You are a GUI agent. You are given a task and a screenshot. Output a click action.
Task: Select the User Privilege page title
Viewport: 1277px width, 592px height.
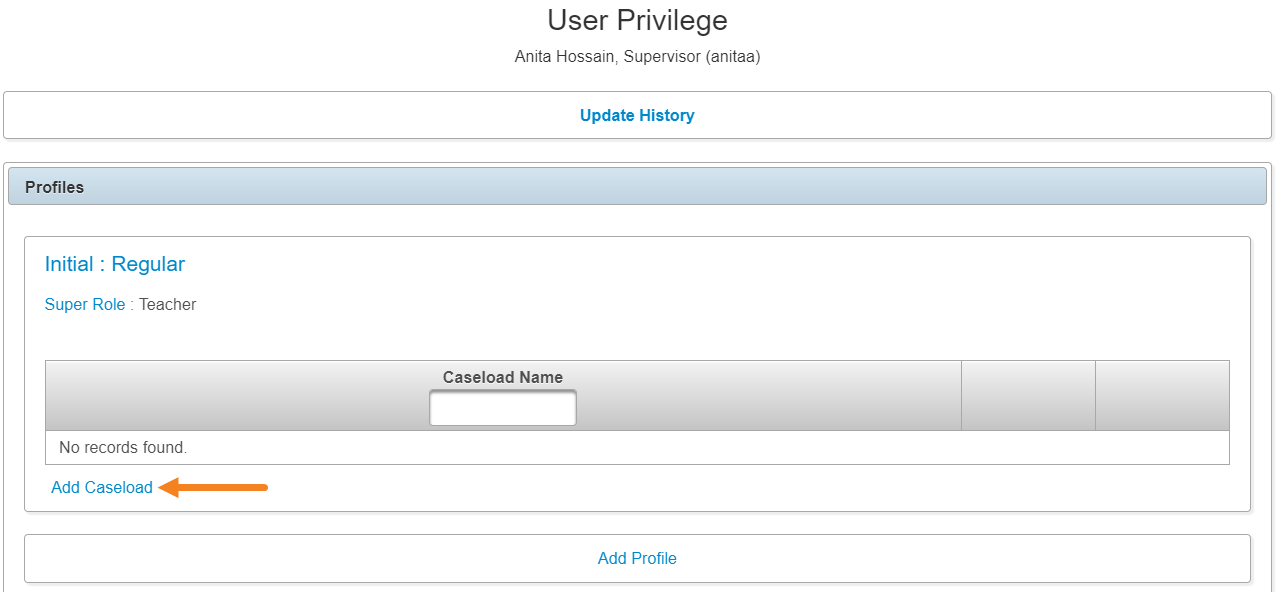[x=637, y=20]
